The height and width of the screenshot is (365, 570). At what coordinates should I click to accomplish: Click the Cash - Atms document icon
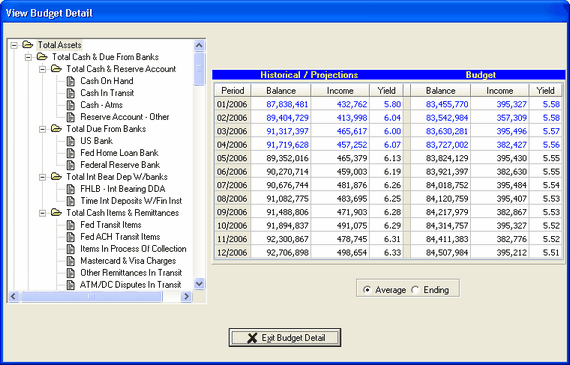click(x=71, y=105)
